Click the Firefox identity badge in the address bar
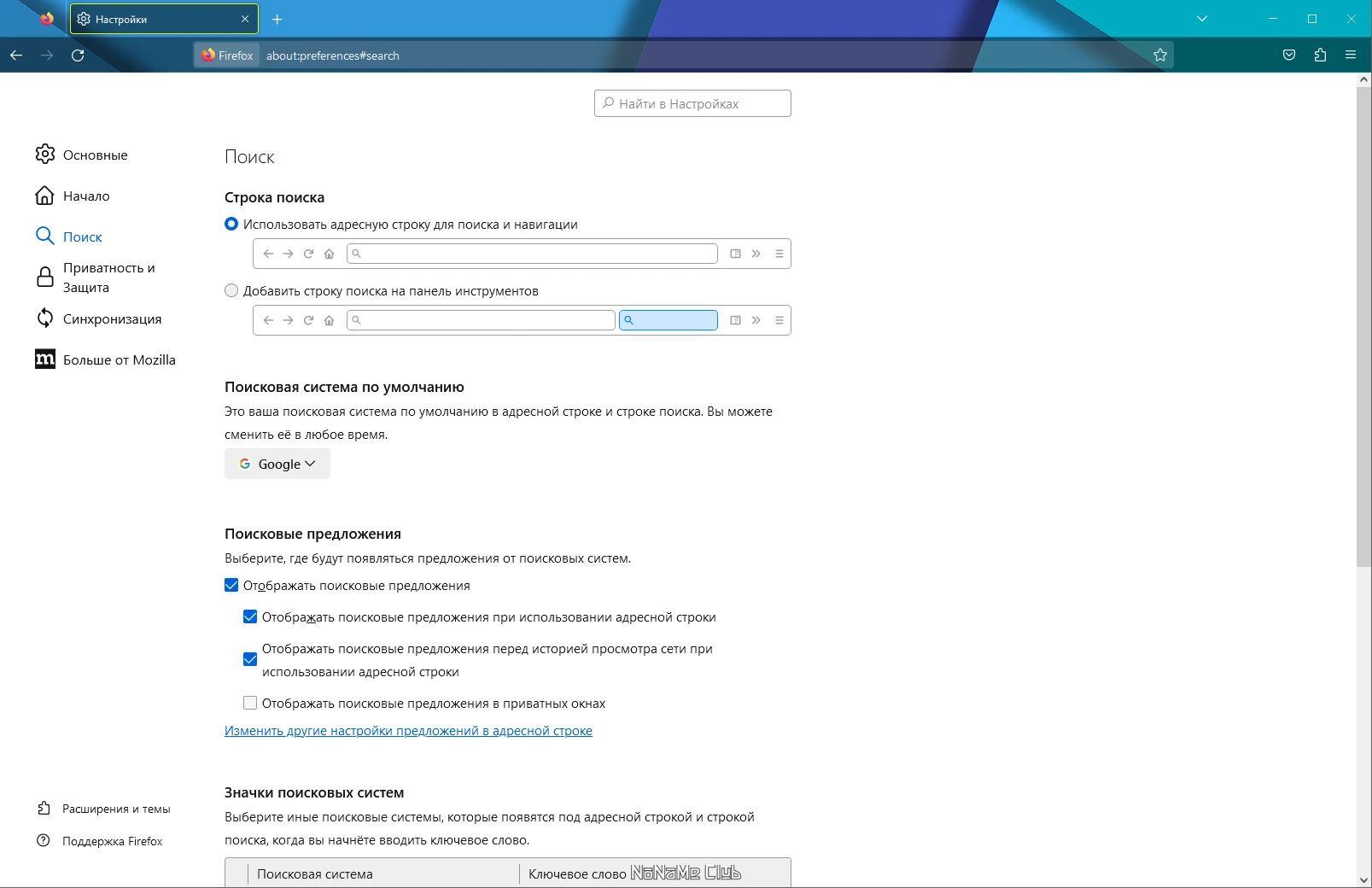The width and height of the screenshot is (1372, 888). (x=227, y=55)
